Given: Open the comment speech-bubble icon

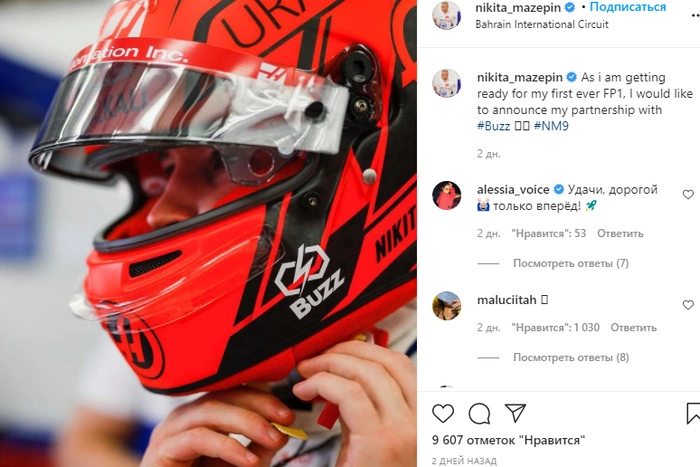Looking at the screenshot, I should 479,414.
